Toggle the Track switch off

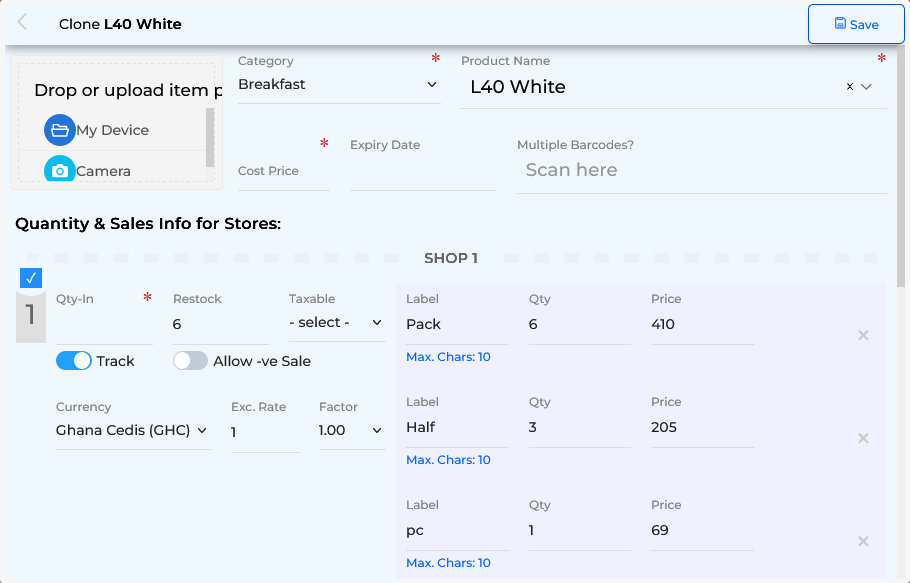(74, 361)
